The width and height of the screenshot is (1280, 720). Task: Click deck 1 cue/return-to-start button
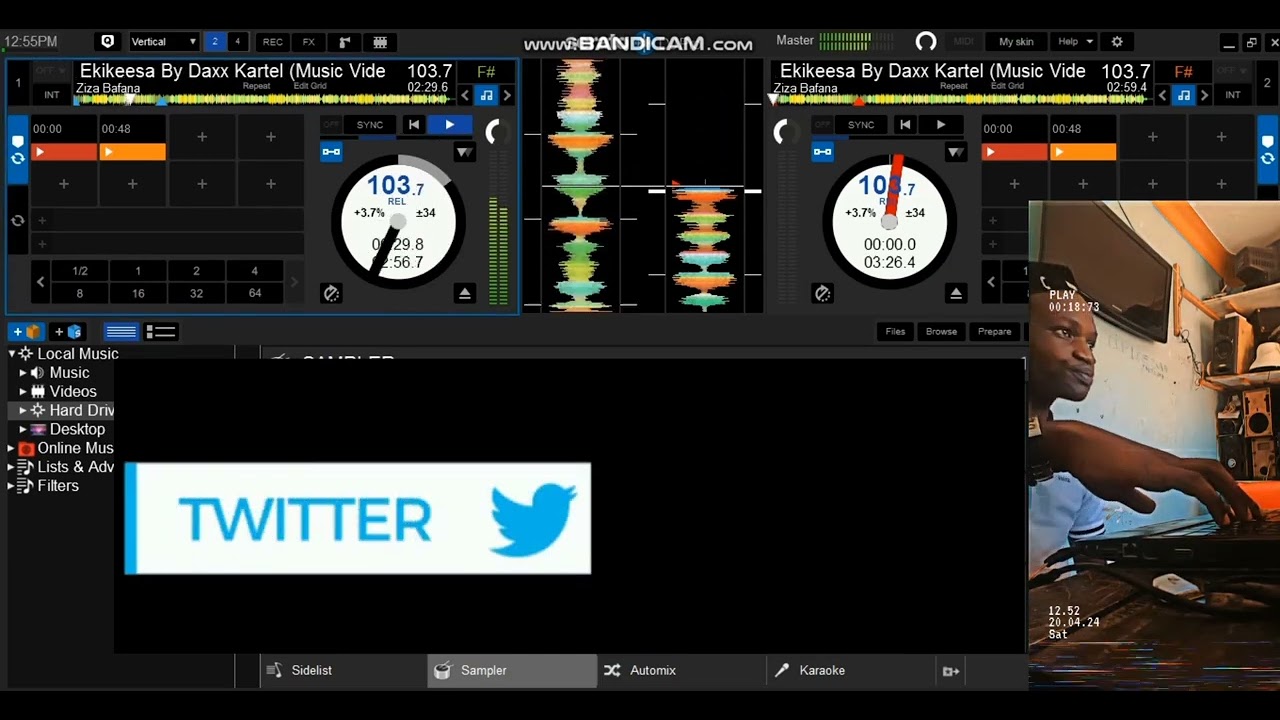[x=414, y=125]
